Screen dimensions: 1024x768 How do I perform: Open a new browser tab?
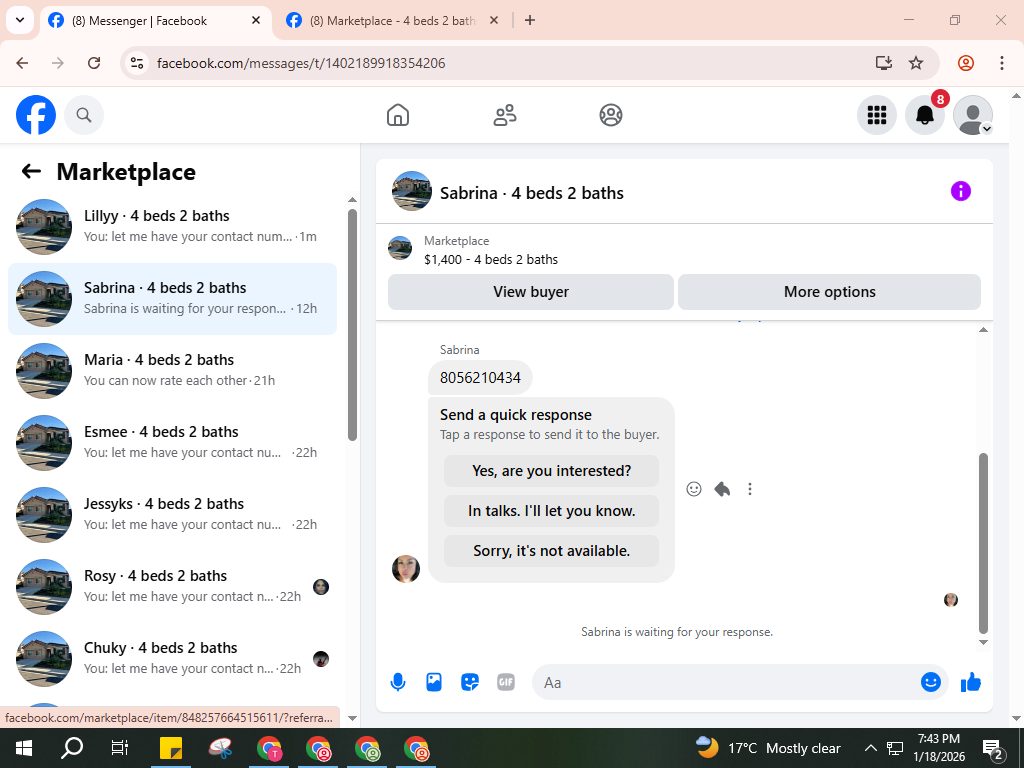530,20
